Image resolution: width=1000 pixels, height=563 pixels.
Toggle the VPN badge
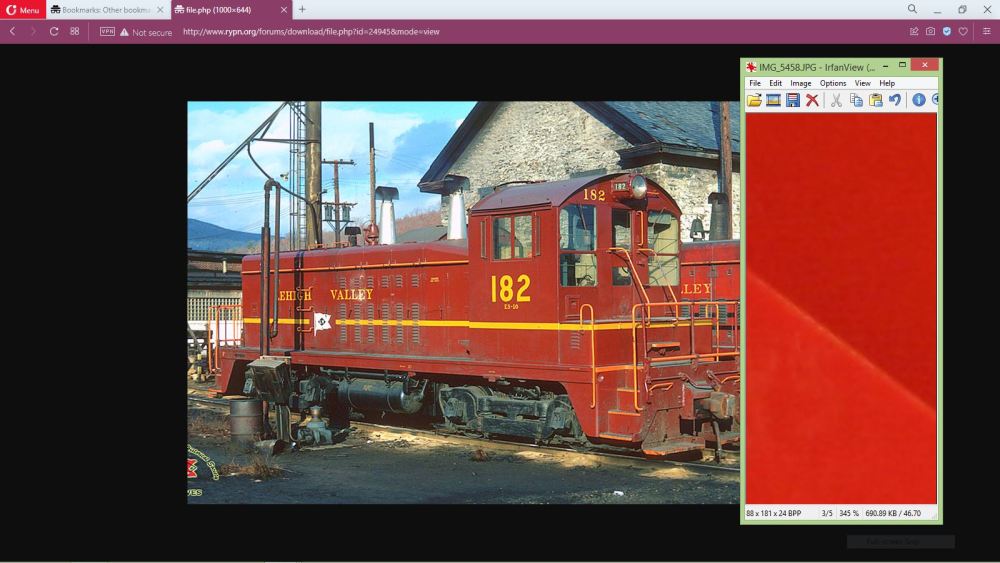click(107, 31)
